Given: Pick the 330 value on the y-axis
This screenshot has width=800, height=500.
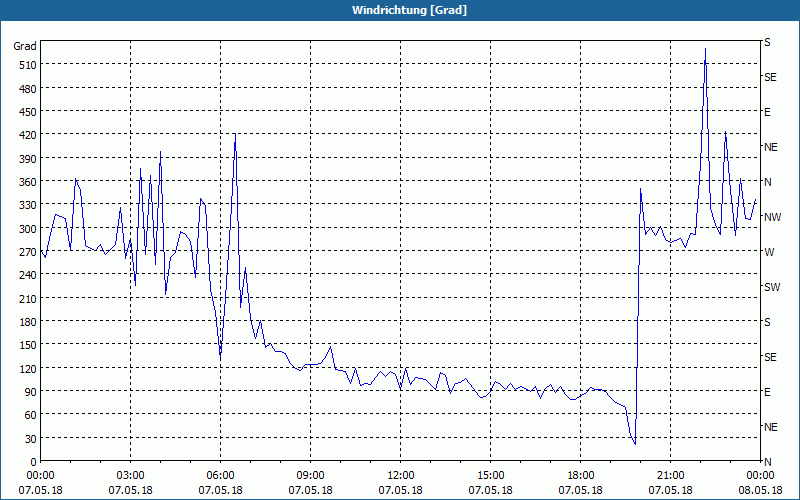Looking at the screenshot, I should [x=28, y=205].
